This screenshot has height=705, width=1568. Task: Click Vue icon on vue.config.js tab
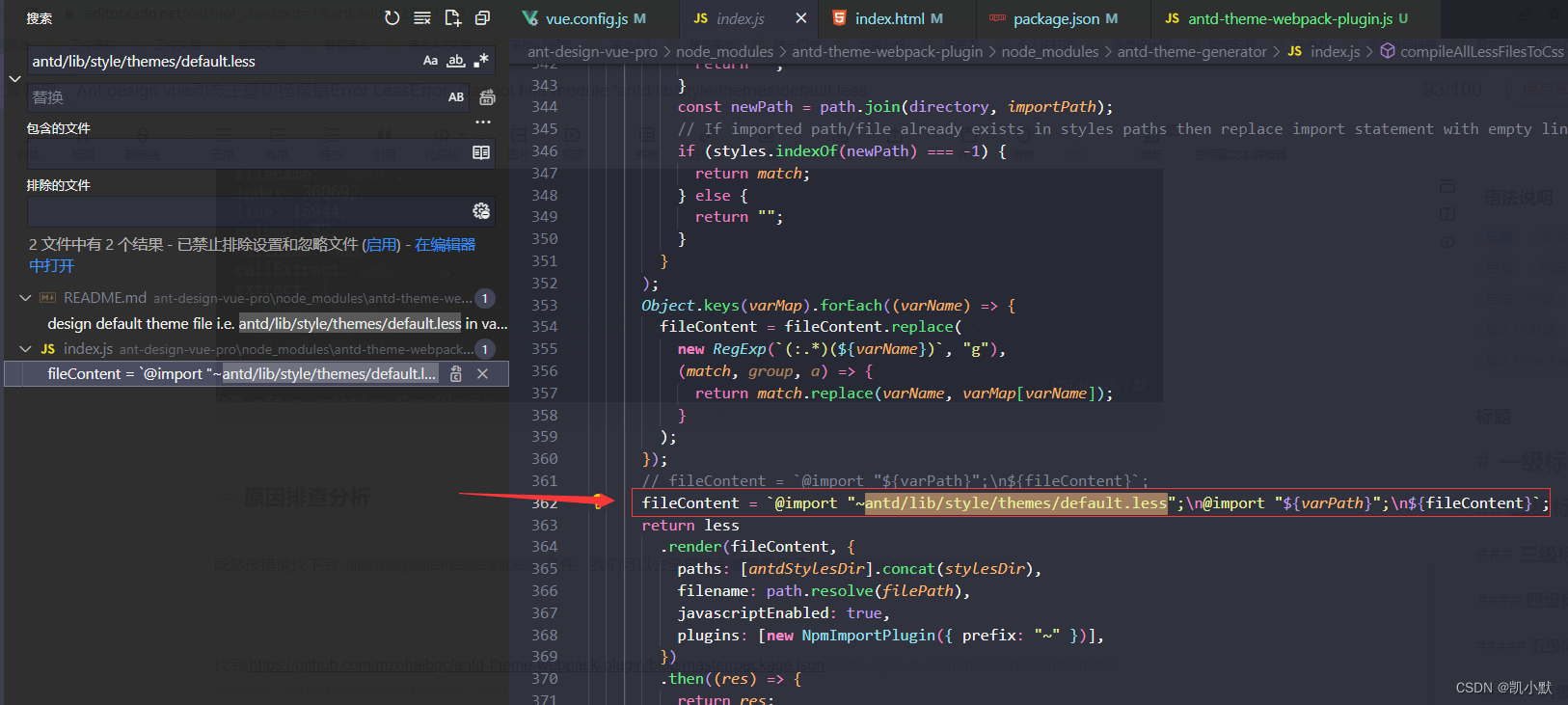pos(530,18)
